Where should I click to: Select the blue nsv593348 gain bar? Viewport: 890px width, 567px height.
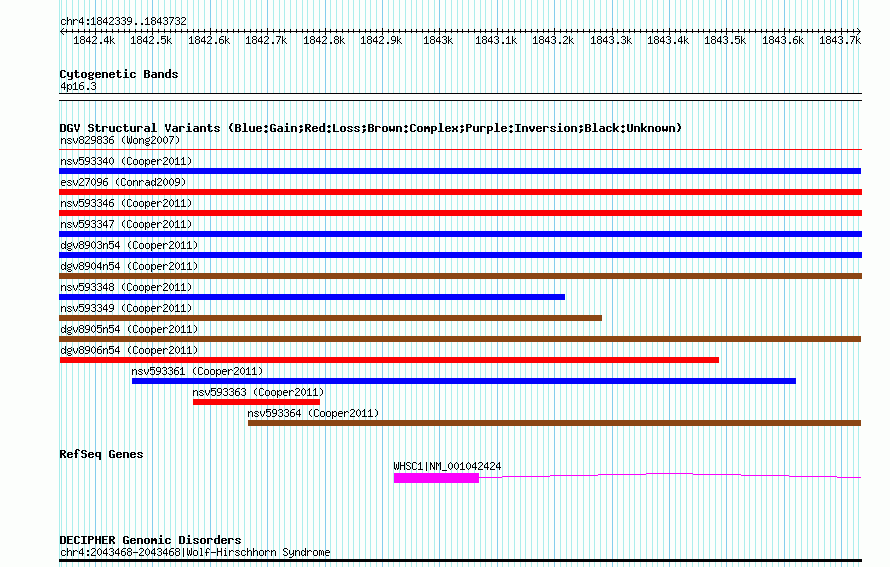click(312, 297)
